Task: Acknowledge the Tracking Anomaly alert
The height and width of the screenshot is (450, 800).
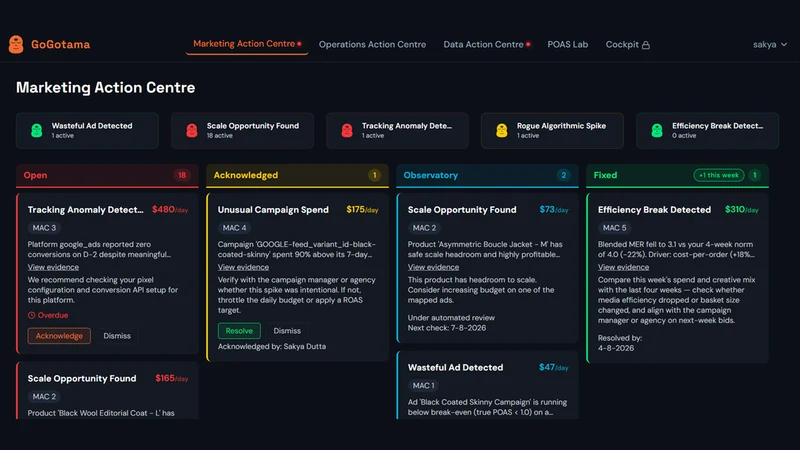Action: pos(59,336)
